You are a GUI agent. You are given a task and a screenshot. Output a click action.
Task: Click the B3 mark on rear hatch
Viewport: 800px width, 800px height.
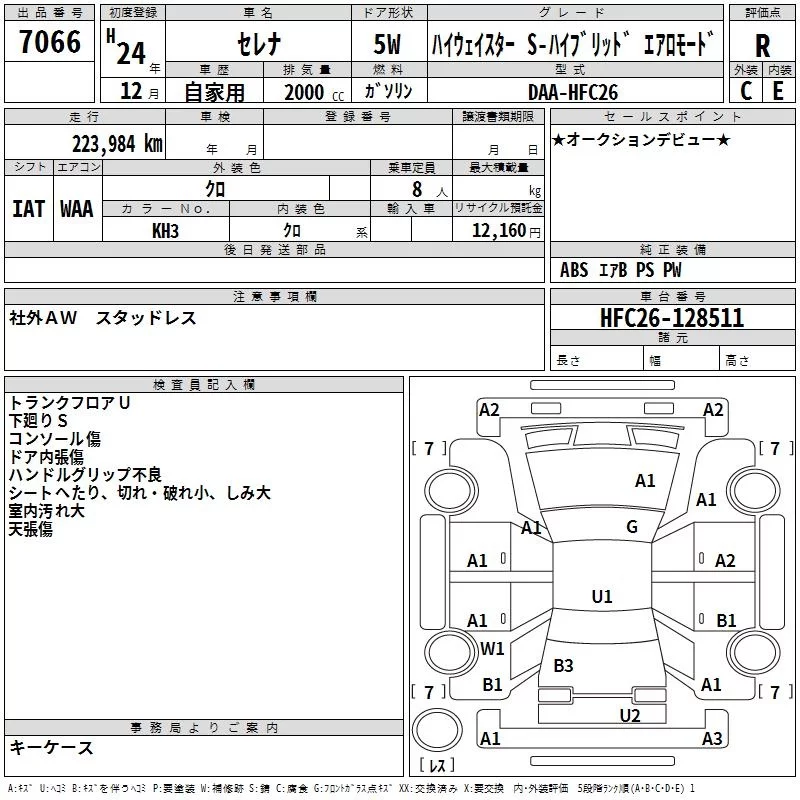click(x=563, y=666)
